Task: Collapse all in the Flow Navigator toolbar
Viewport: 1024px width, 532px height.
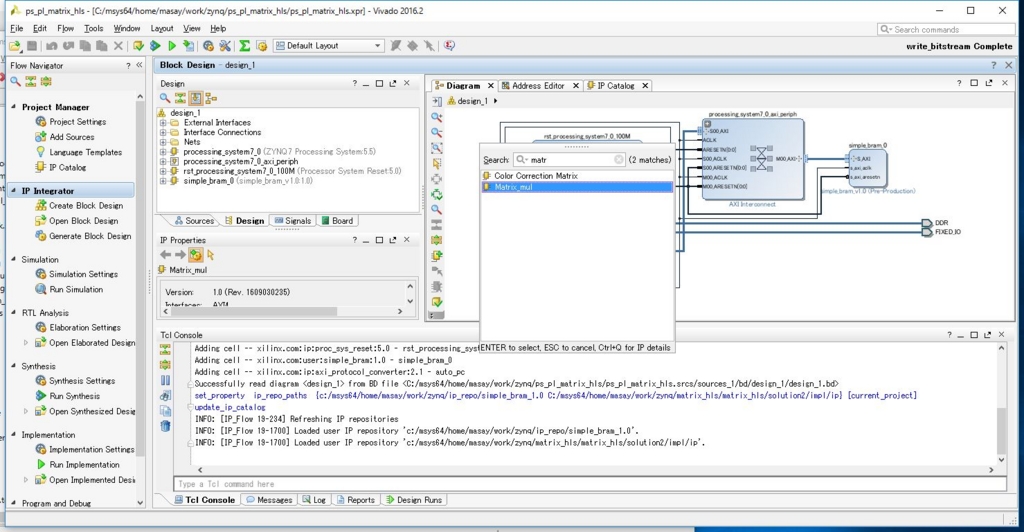Action: point(31,82)
